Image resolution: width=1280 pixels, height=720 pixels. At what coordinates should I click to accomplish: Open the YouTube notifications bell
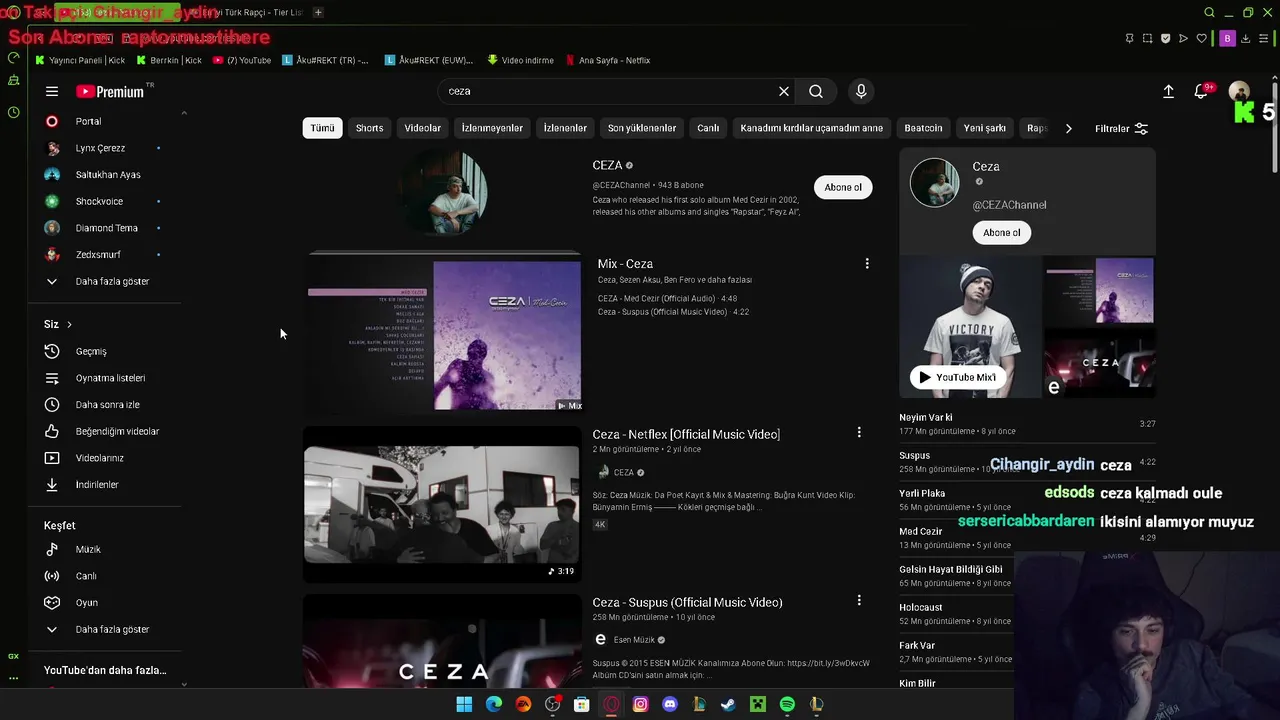point(1202,91)
